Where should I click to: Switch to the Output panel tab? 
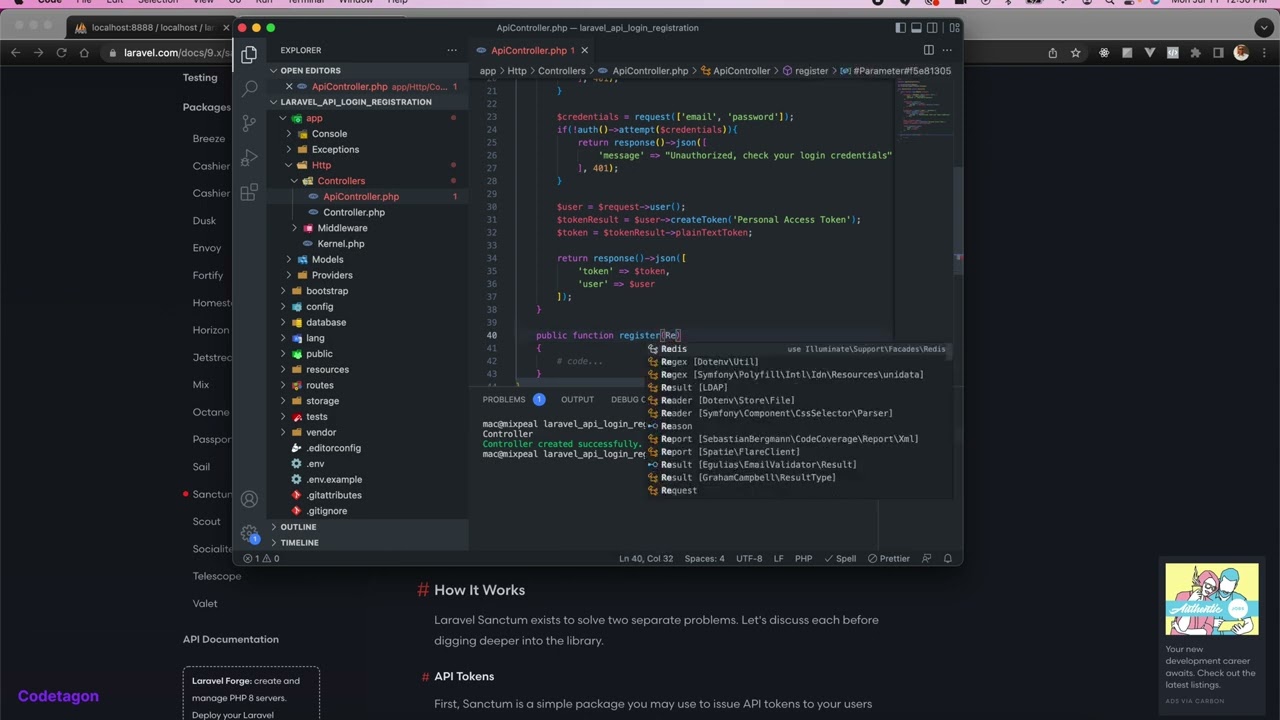[577, 399]
